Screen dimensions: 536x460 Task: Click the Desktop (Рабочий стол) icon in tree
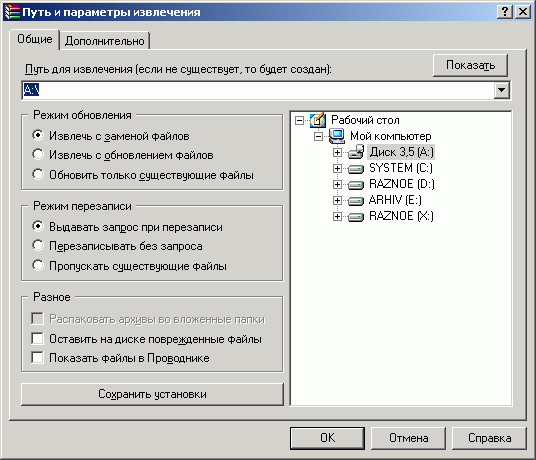(x=318, y=120)
